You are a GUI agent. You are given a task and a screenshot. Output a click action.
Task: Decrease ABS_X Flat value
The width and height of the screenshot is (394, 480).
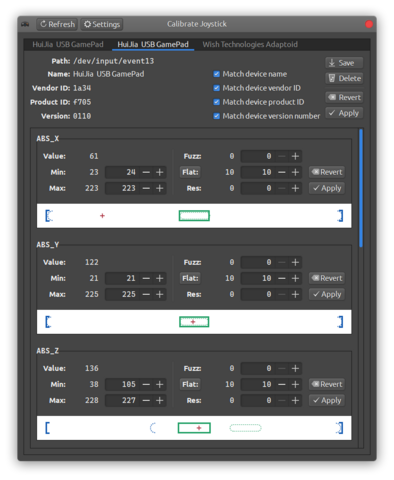pyautogui.click(x=282, y=172)
